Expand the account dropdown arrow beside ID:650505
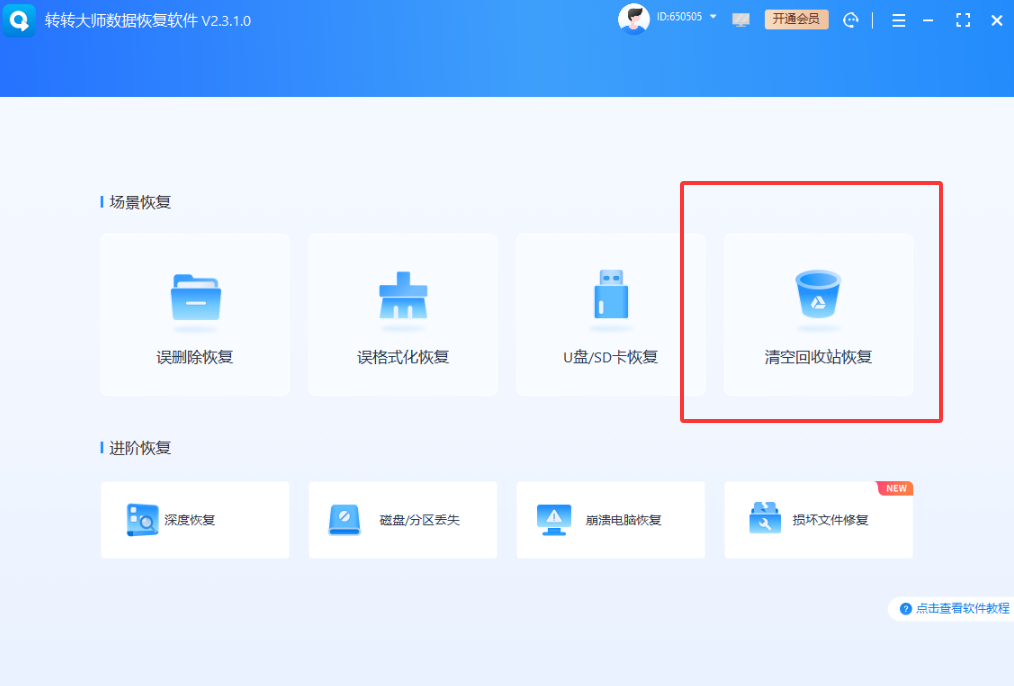This screenshot has width=1014, height=686. point(713,17)
